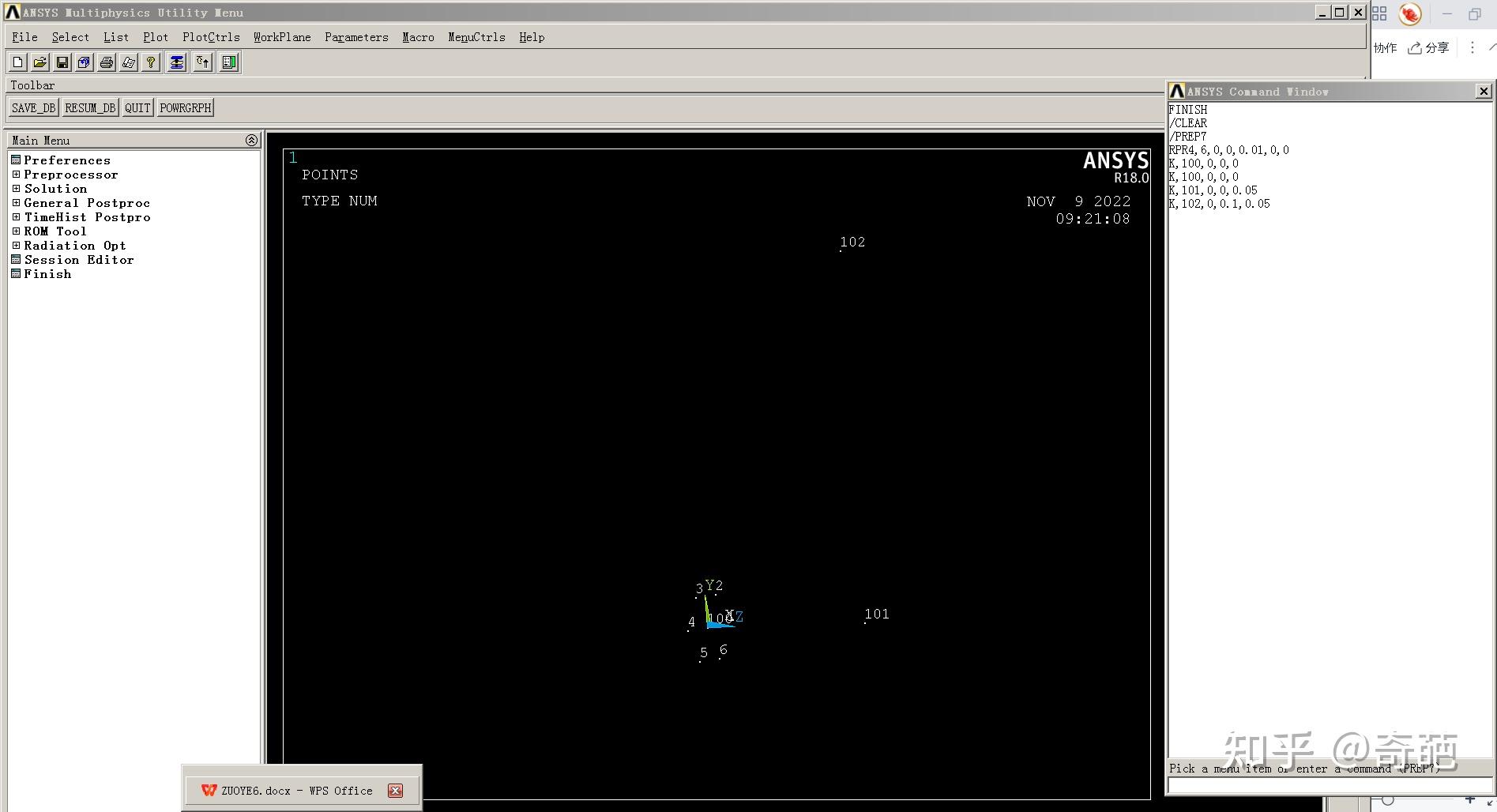Open ANSYS Help question-mark icon

(x=151, y=62)
